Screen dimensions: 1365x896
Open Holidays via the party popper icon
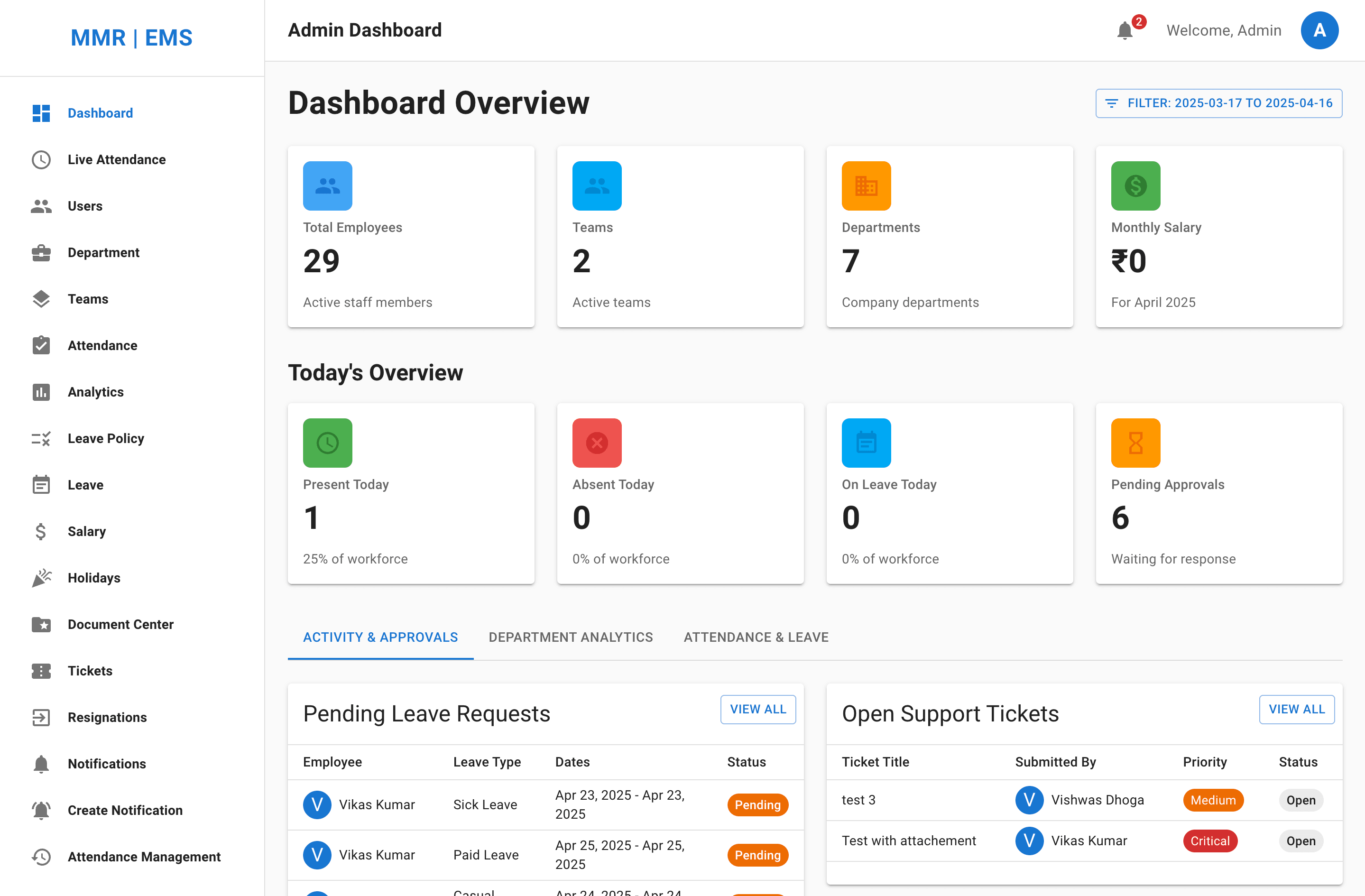41,578
